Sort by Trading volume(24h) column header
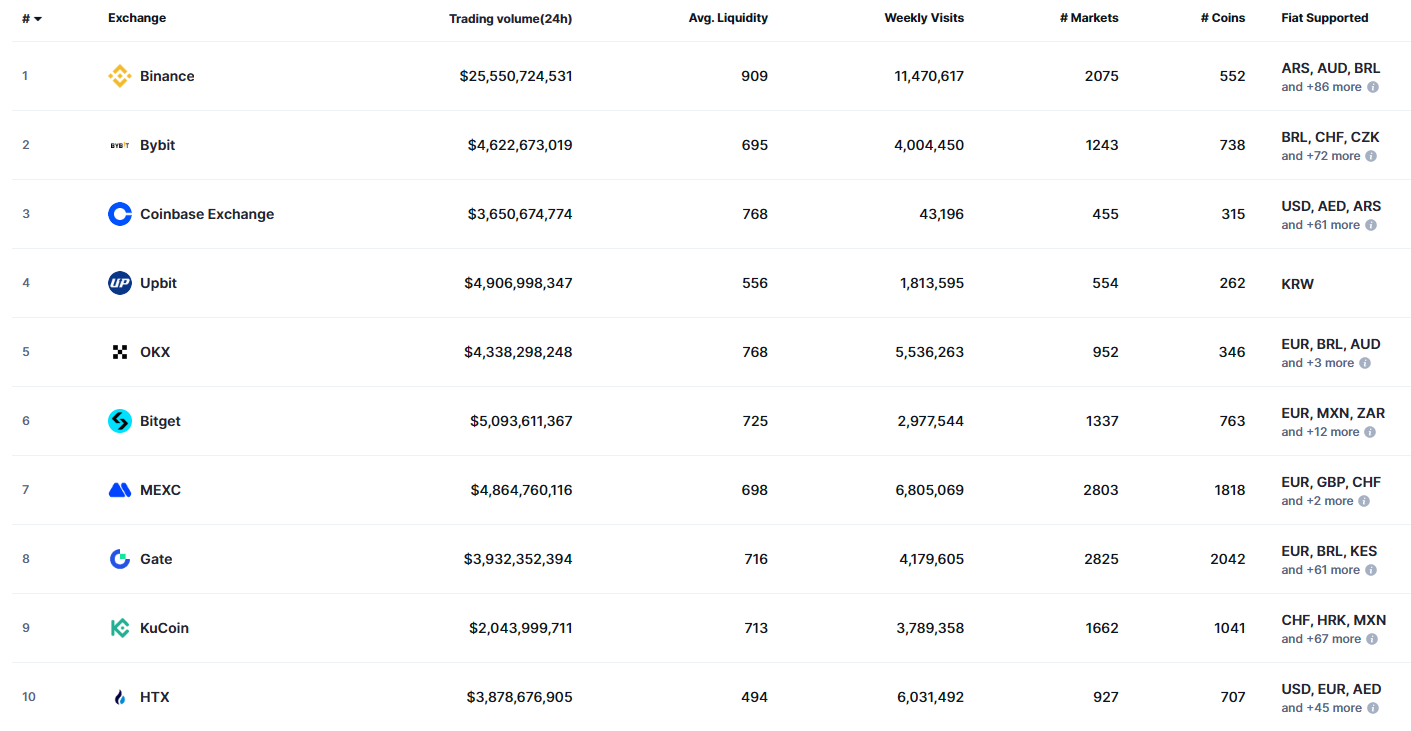The width and height of the screenshot is (1411, 731). (x=511, y=18)
